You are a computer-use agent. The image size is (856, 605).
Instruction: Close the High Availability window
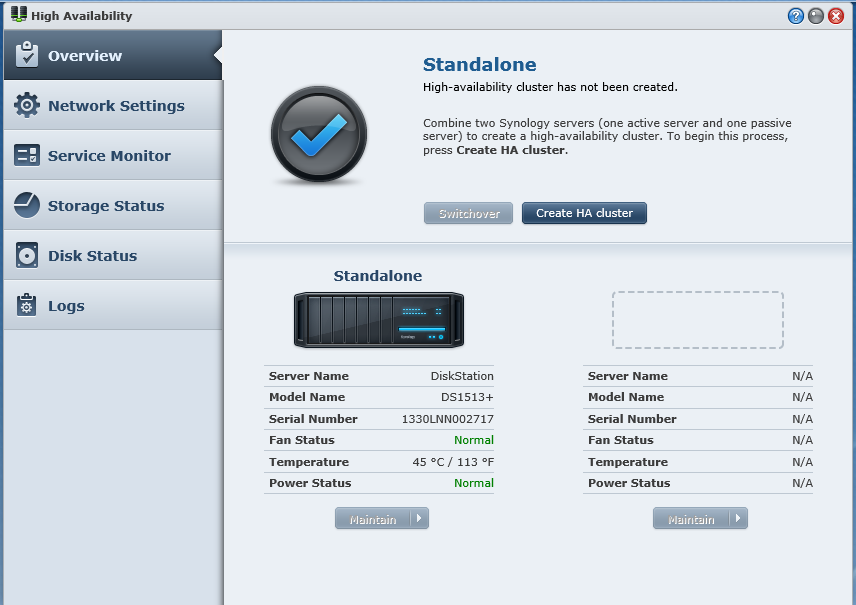click(x=836, y=16)
